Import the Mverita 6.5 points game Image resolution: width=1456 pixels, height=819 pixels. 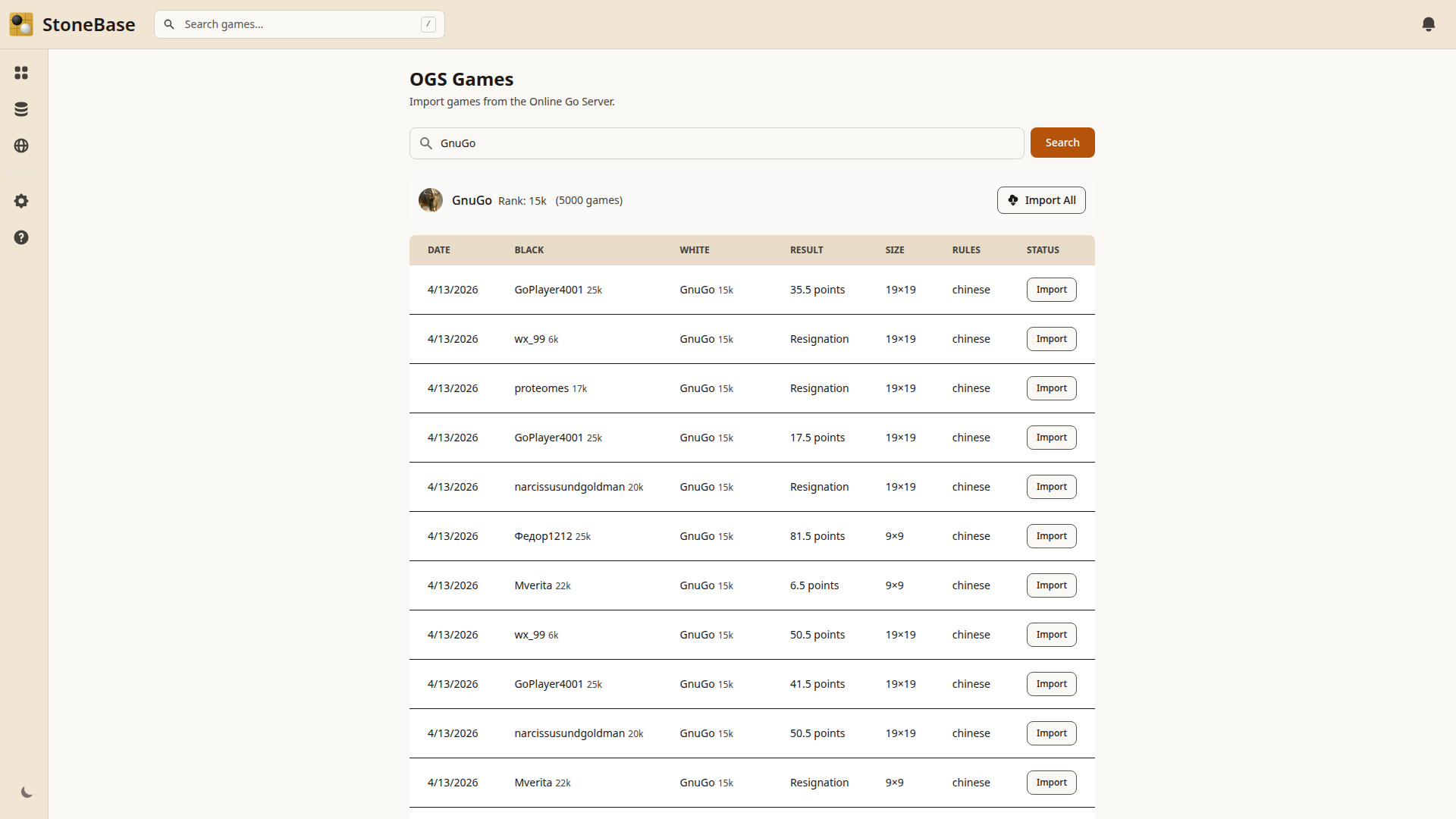(x=1051, y=585)
